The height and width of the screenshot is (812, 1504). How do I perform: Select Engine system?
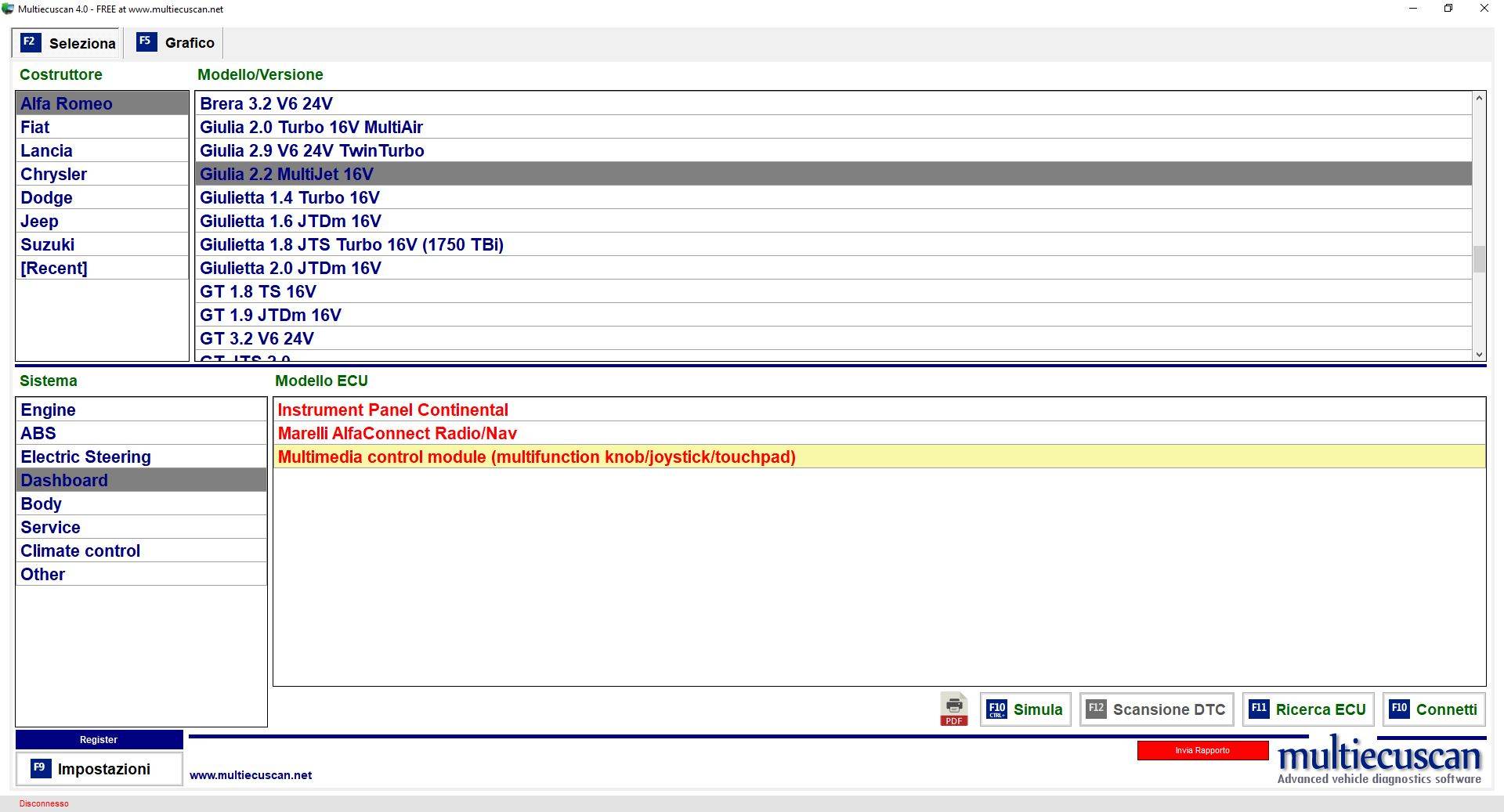click(x=141, y=410)
